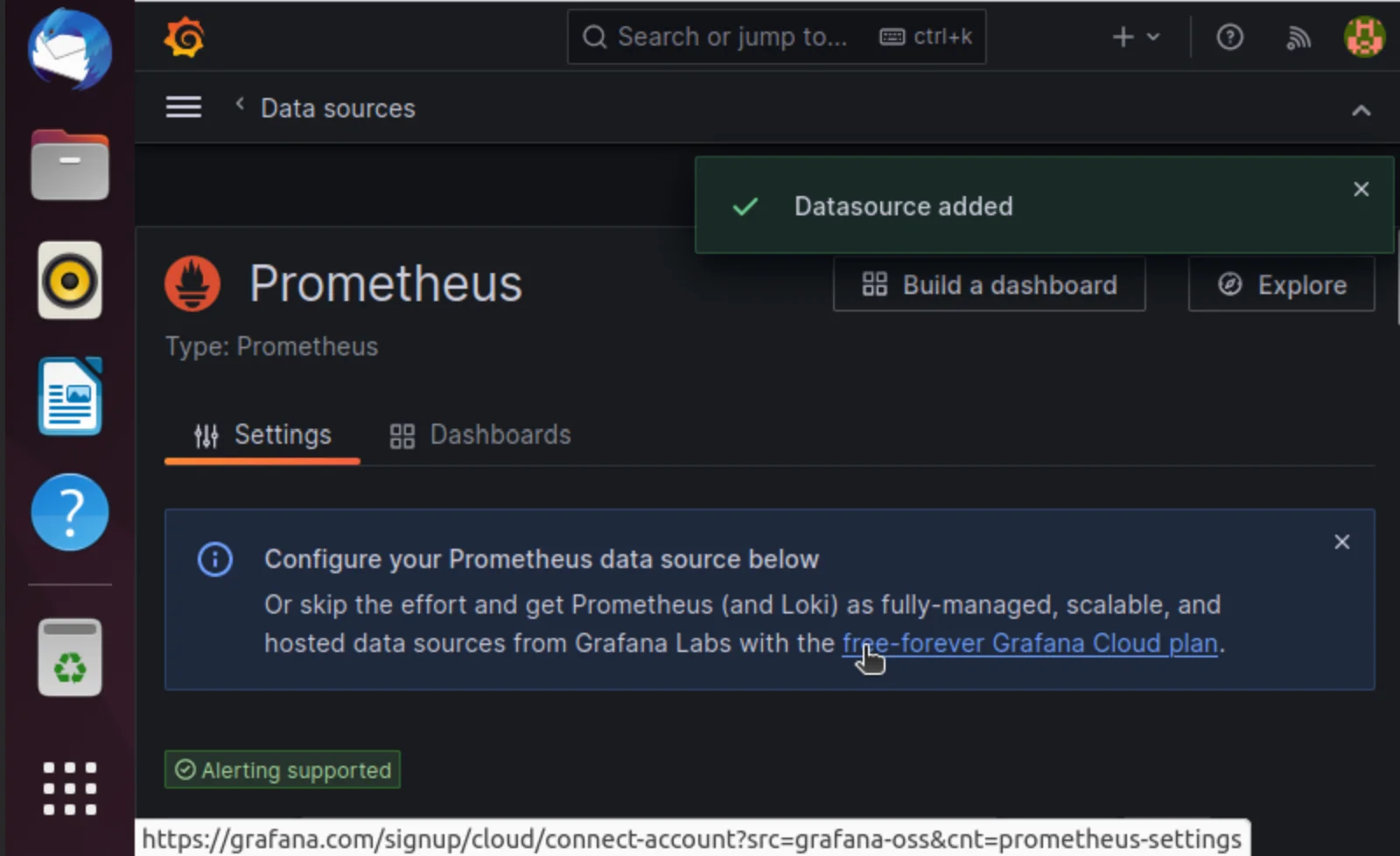Click the Grafana logo home icon
The width and height of the screenshot is (1400, 856).
[x=185, y=38]
